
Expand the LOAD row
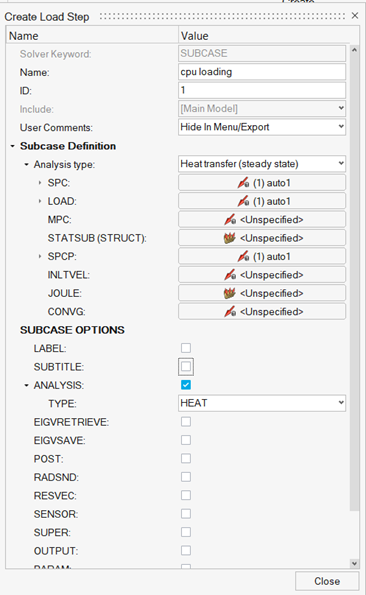40,201
